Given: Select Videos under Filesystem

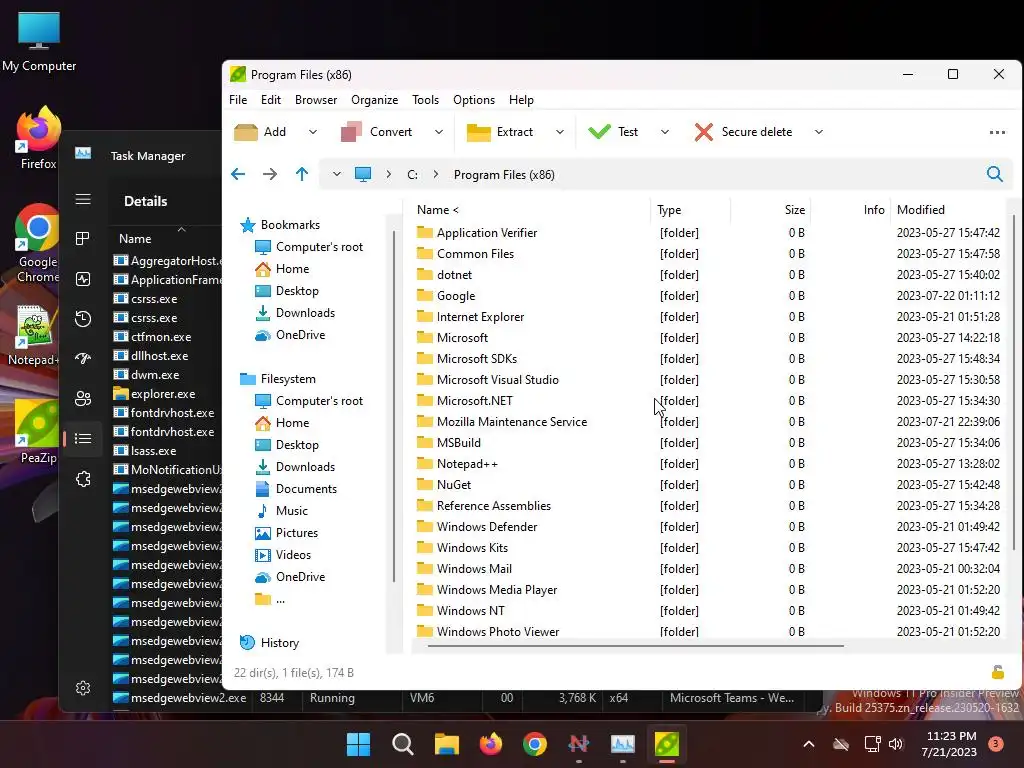Looking at the screenshot, I should click(x=283, y=555).
